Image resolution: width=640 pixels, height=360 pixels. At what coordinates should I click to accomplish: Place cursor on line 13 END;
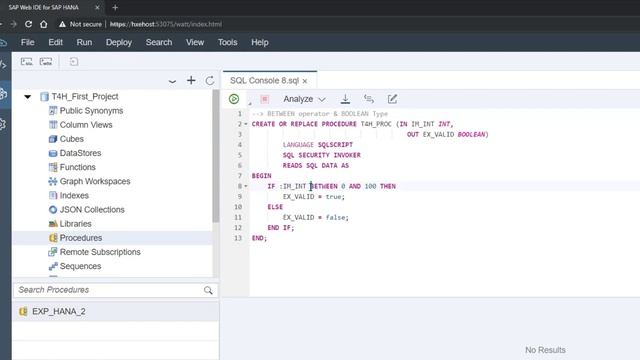(259, 238)
